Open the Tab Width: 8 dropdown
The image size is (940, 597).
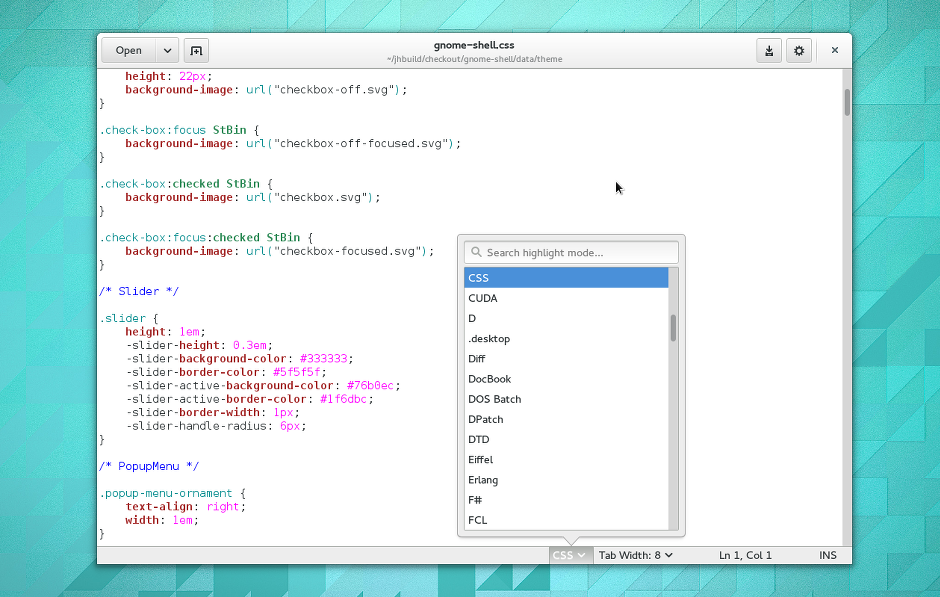[x=635, y=555]
